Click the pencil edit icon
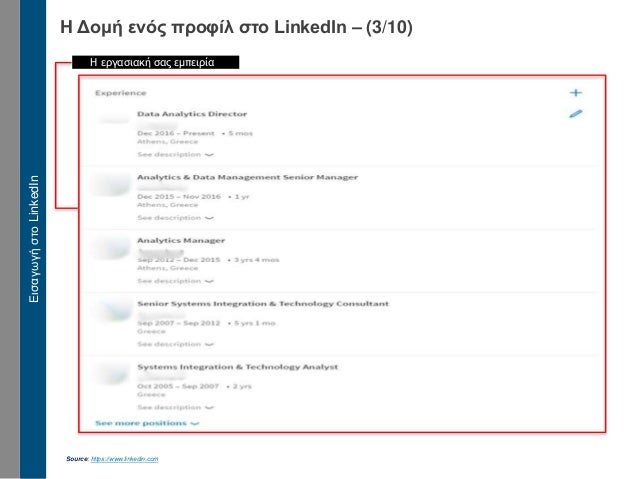This screenshot has width=638, height=479. tap(575, 114)
